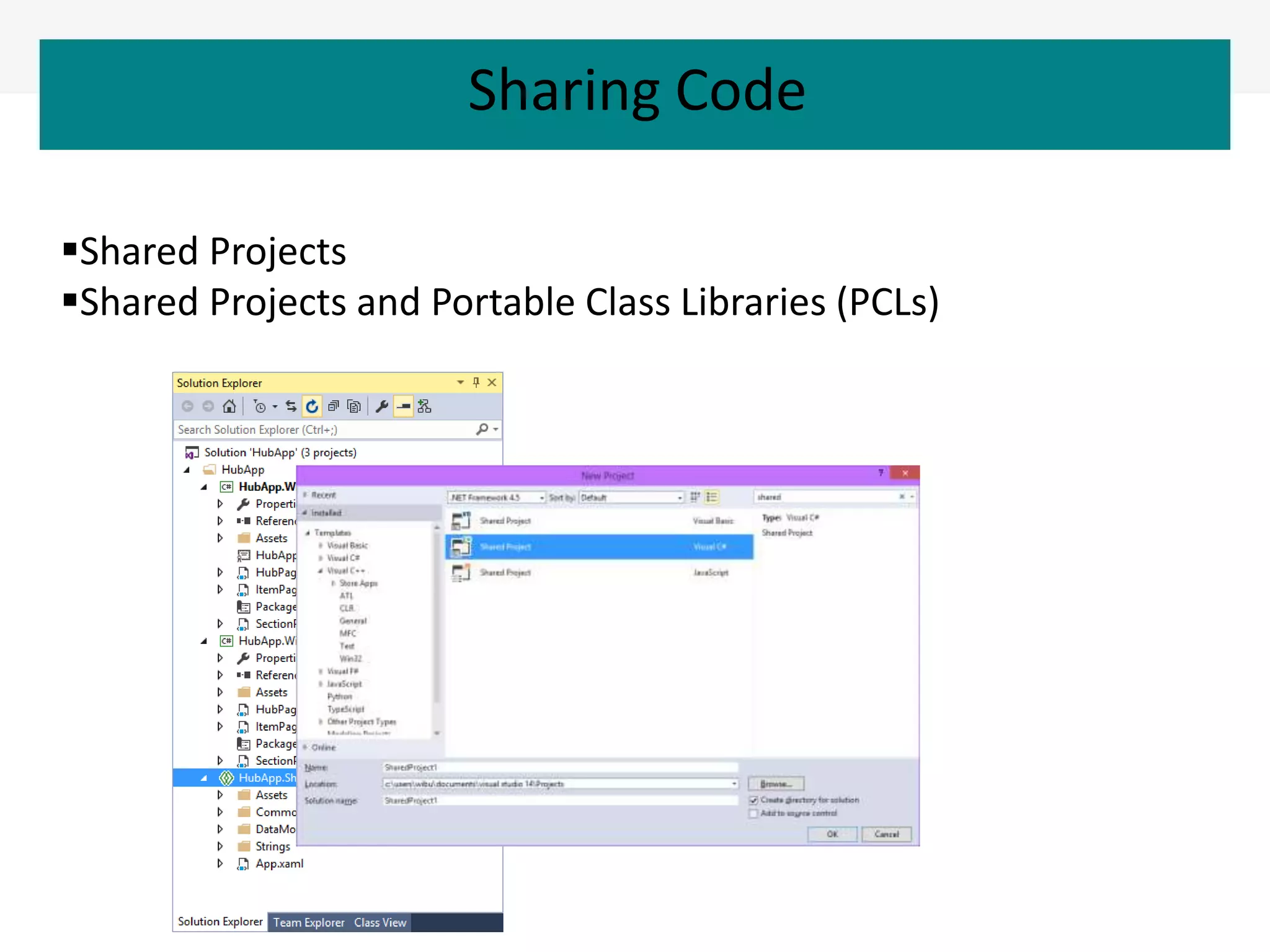Click the Pending Changes Filter clock icon

coord(260,407)
